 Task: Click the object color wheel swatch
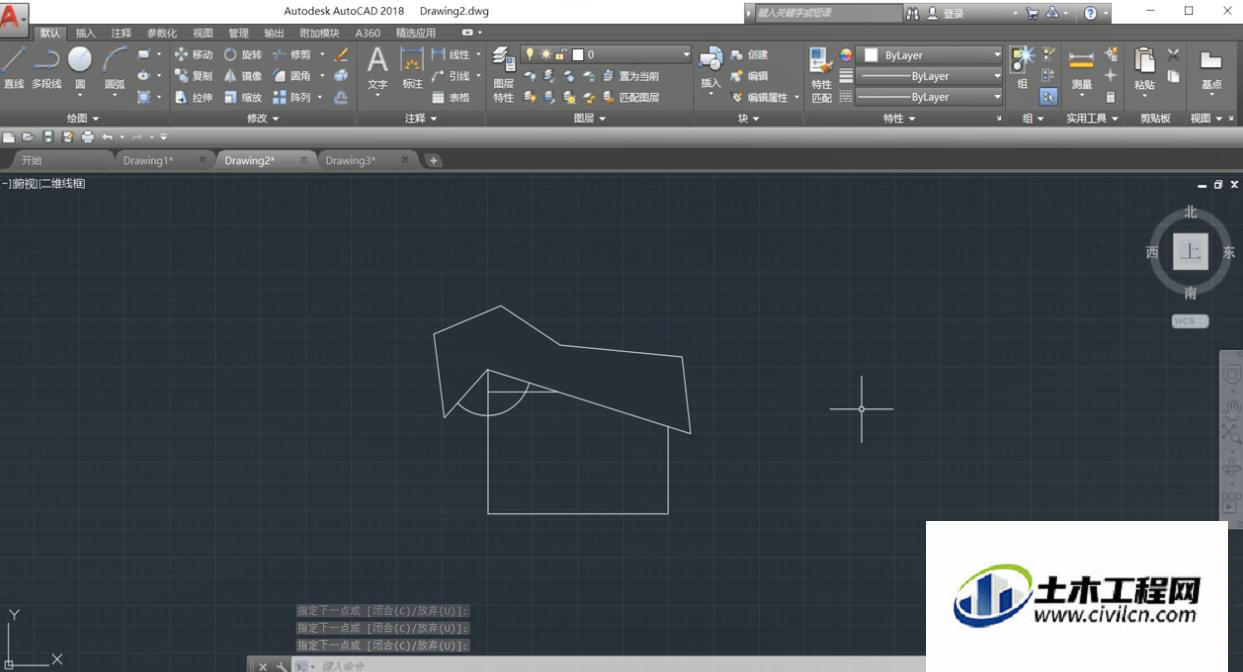point(846,55)
